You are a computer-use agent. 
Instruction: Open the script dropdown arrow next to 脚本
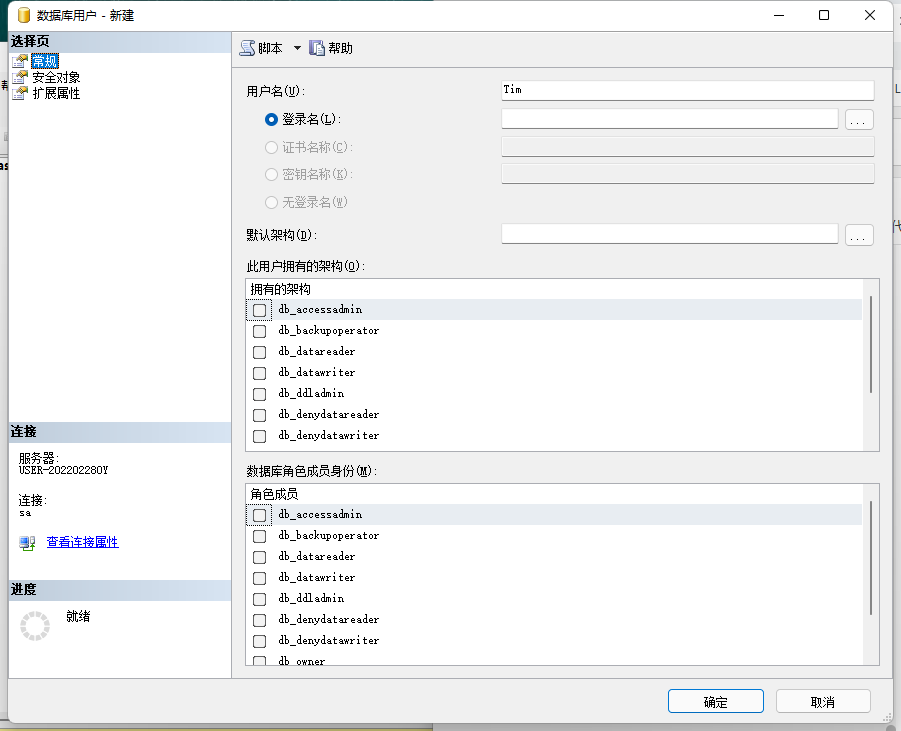[x=297, y=48]
